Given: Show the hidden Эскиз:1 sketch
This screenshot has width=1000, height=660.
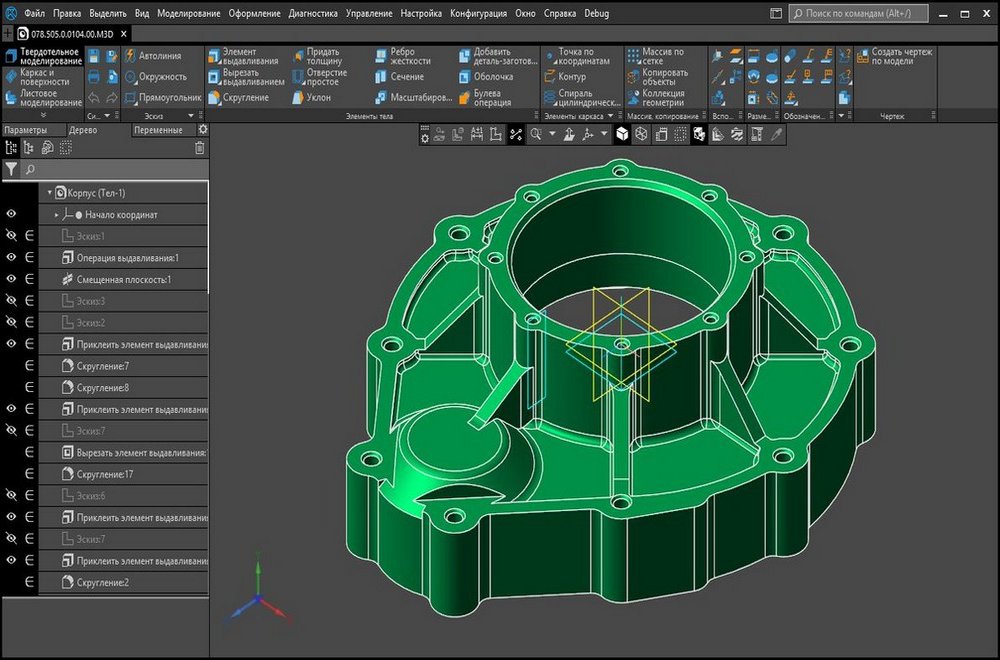Looking at the screenshot, I should [11, 236].
